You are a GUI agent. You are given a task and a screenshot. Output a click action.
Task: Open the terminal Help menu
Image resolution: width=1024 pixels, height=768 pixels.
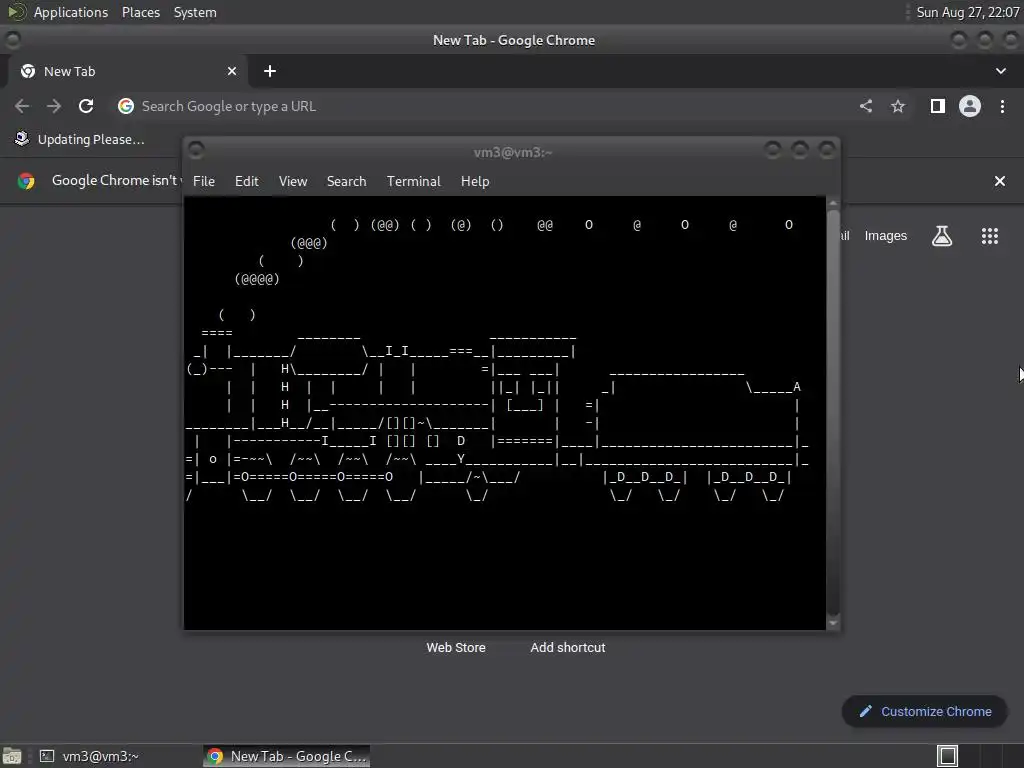(x=475, y=181)
